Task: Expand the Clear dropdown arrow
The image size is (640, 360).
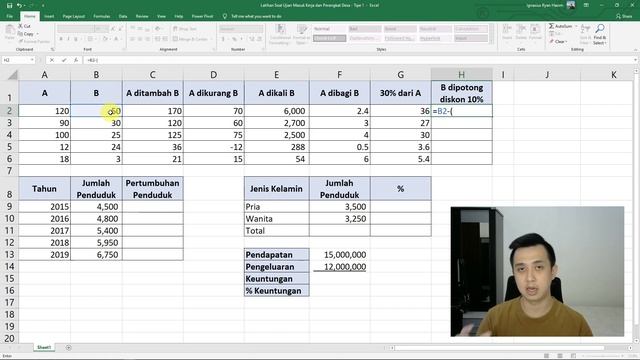Action: coord(567,42)
